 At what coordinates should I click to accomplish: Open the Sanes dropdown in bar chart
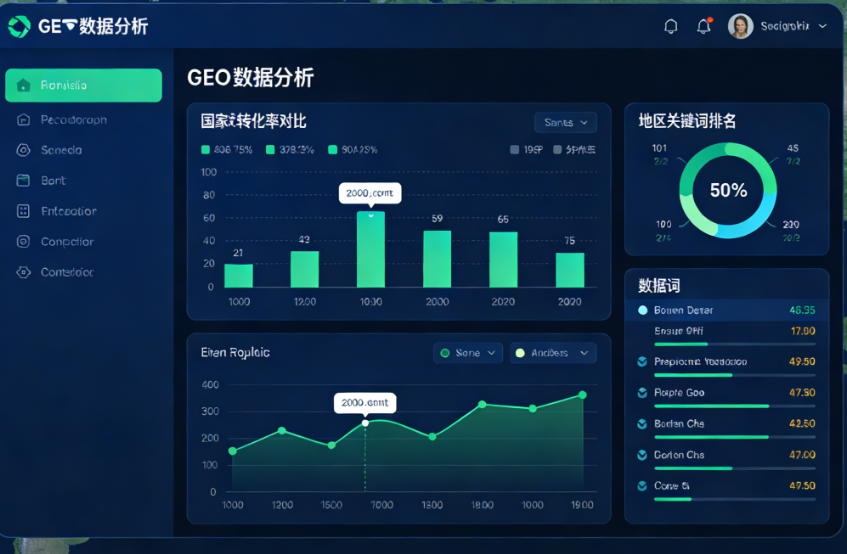pos(566,123)
